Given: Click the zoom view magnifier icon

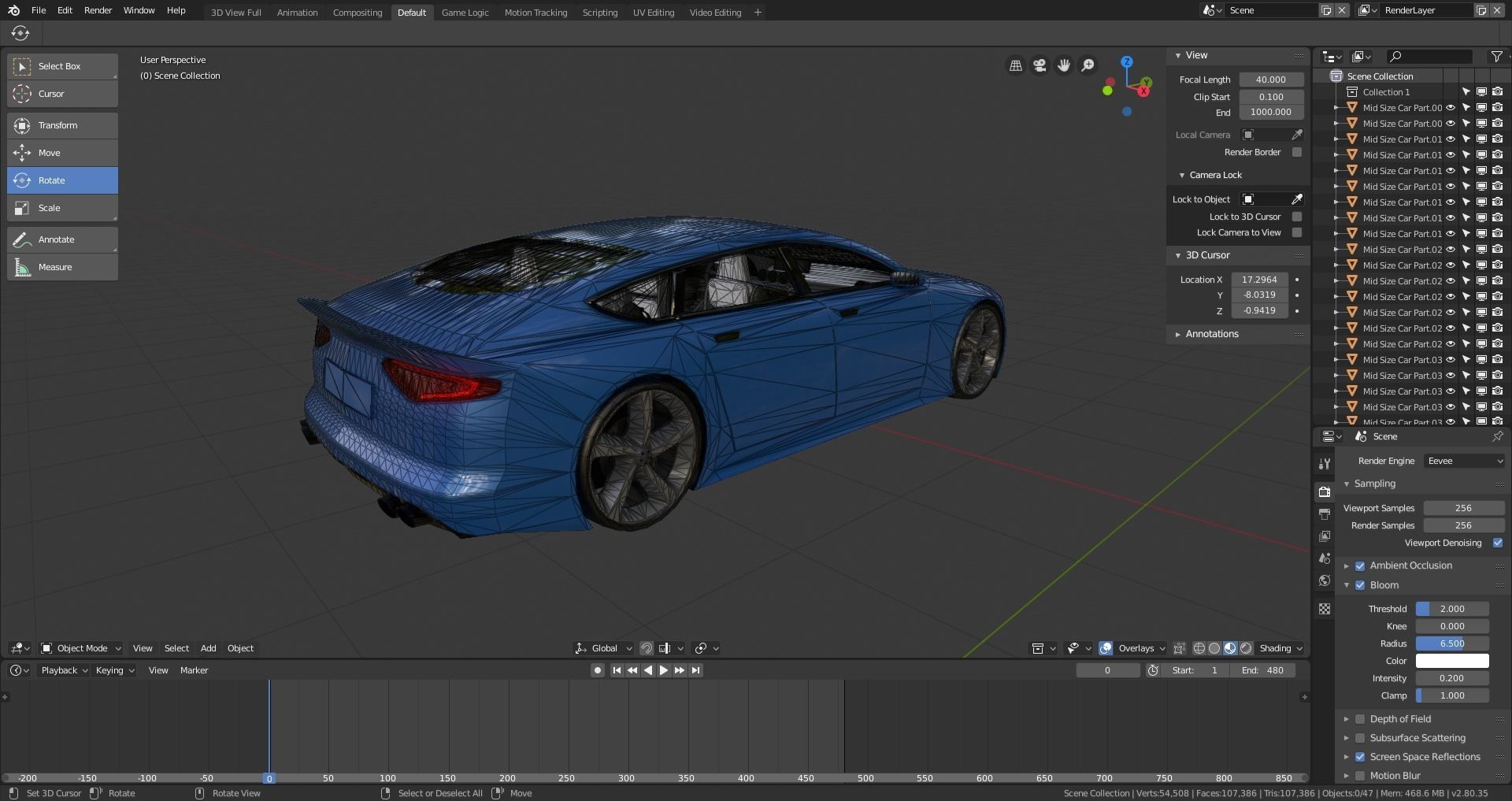Looking at the screenshot, I should [x=1088, y=65].
